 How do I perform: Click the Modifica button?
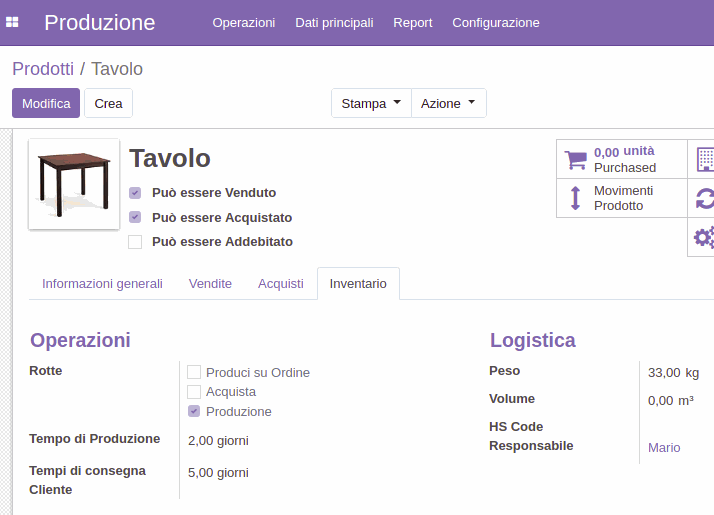point(46,103)
